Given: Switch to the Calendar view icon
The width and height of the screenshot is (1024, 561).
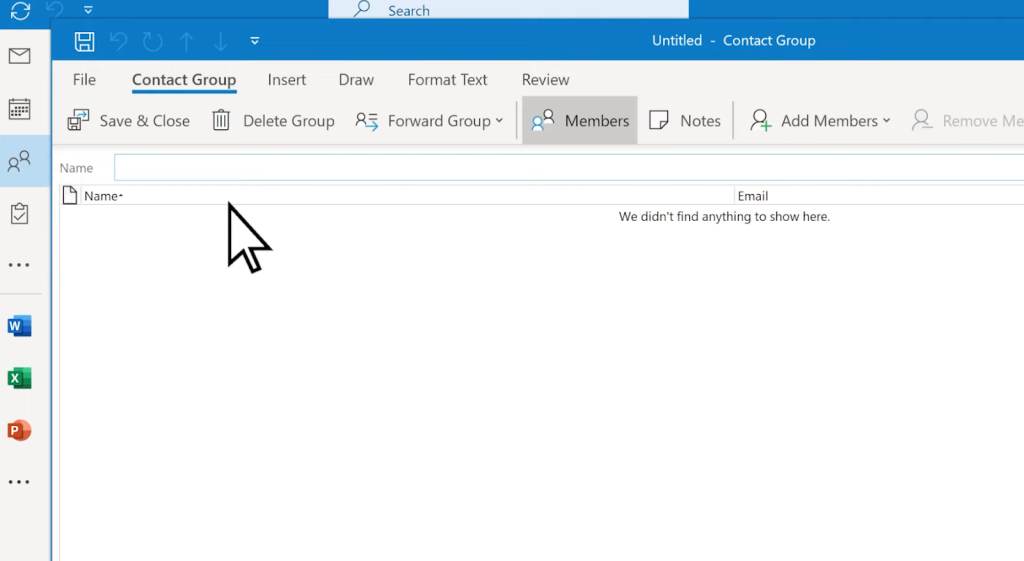Looking at the screenshot, I should coord(19,109).
